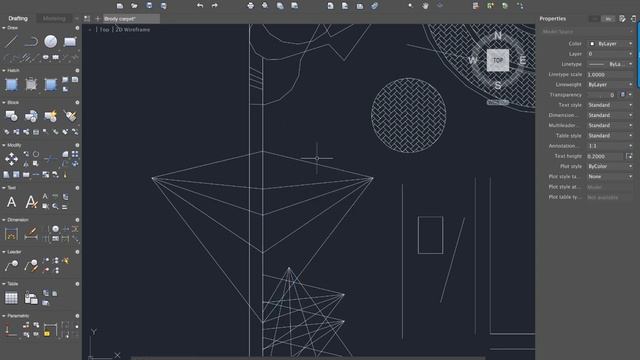Viewport: 640px width, 360px height.
Task: Click the N direction on the ViewCube compass
Action: 498,36
